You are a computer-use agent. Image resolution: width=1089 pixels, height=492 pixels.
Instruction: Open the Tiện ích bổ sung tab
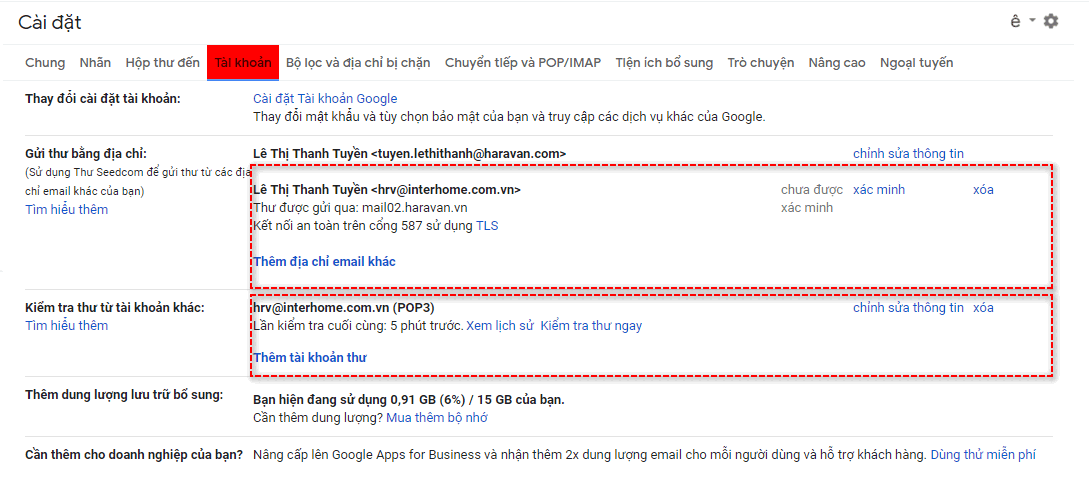coord(664,62)
